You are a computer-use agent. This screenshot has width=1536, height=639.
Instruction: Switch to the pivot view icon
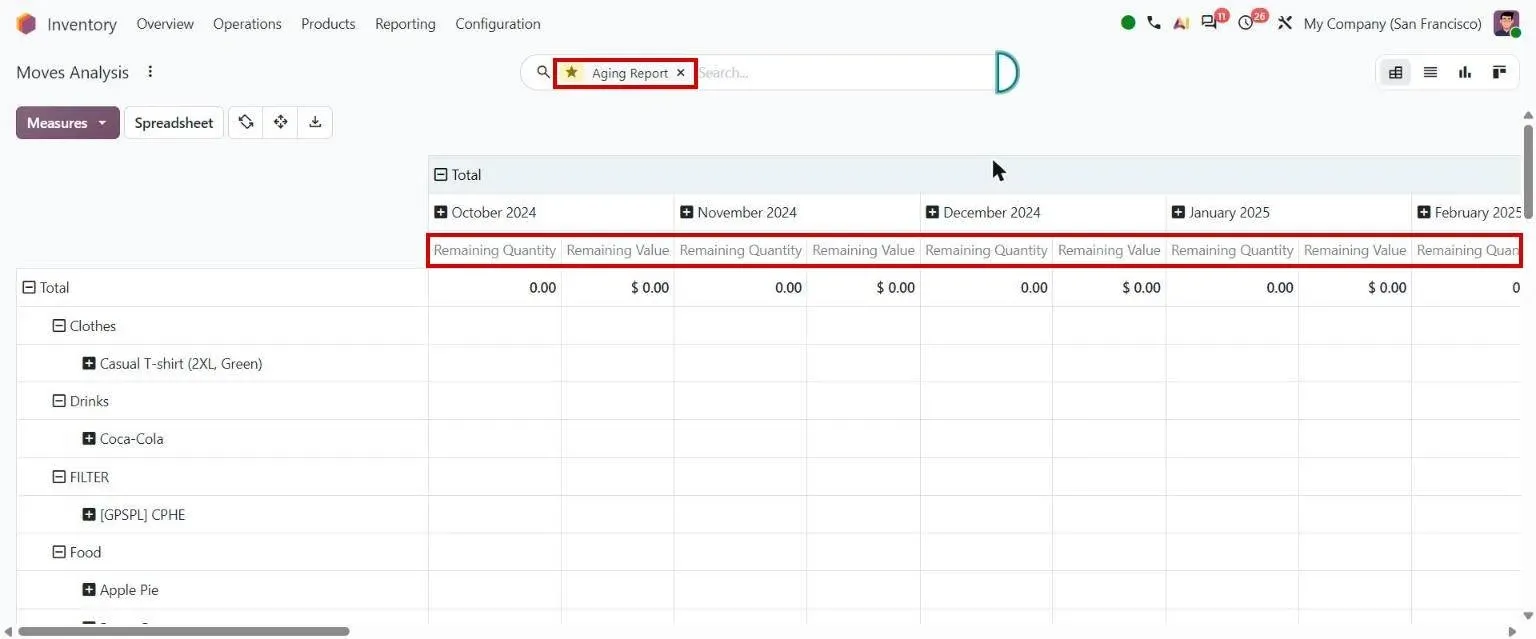(x=1395, y=72)
